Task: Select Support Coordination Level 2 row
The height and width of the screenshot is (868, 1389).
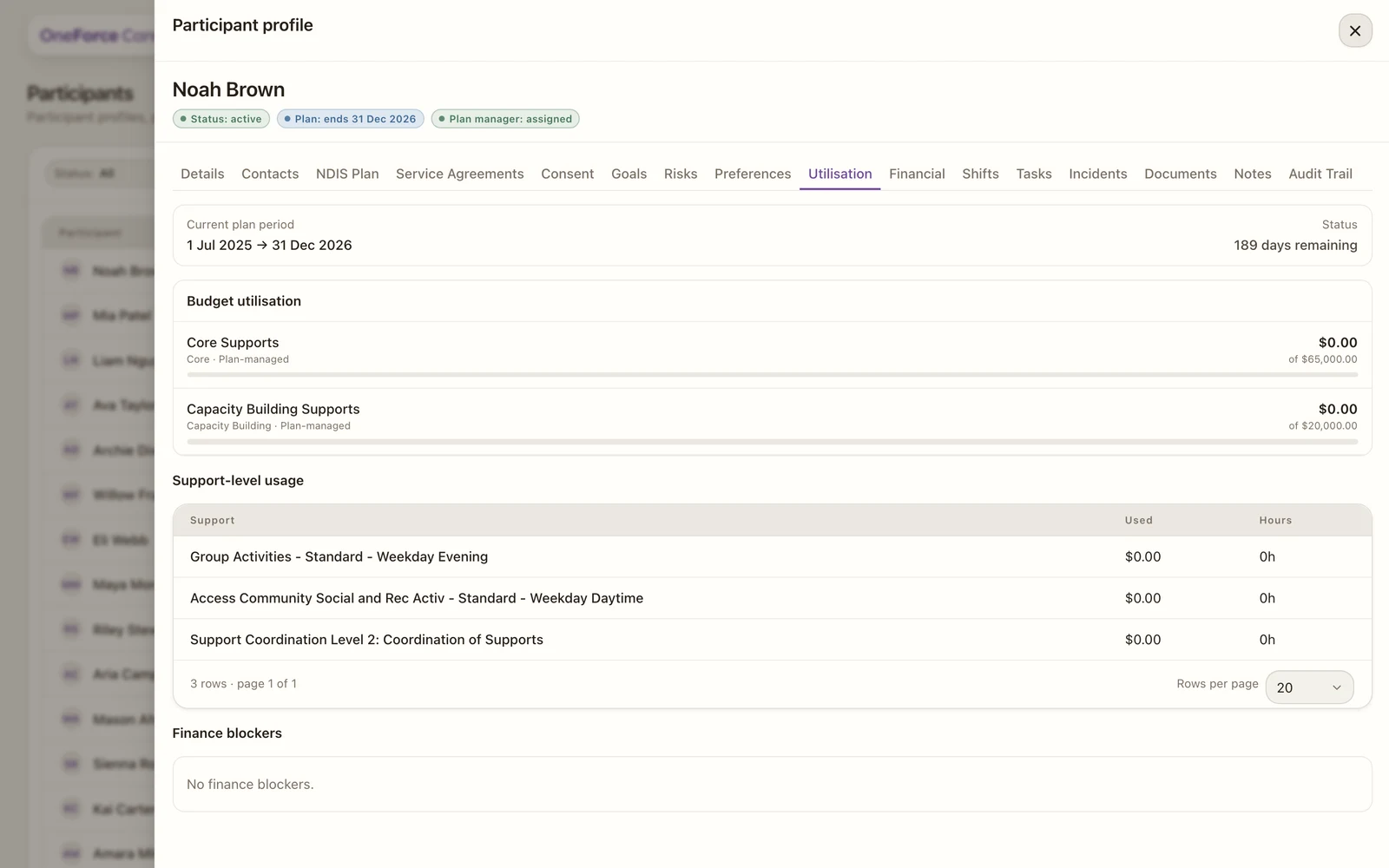Action: (772, 640)
